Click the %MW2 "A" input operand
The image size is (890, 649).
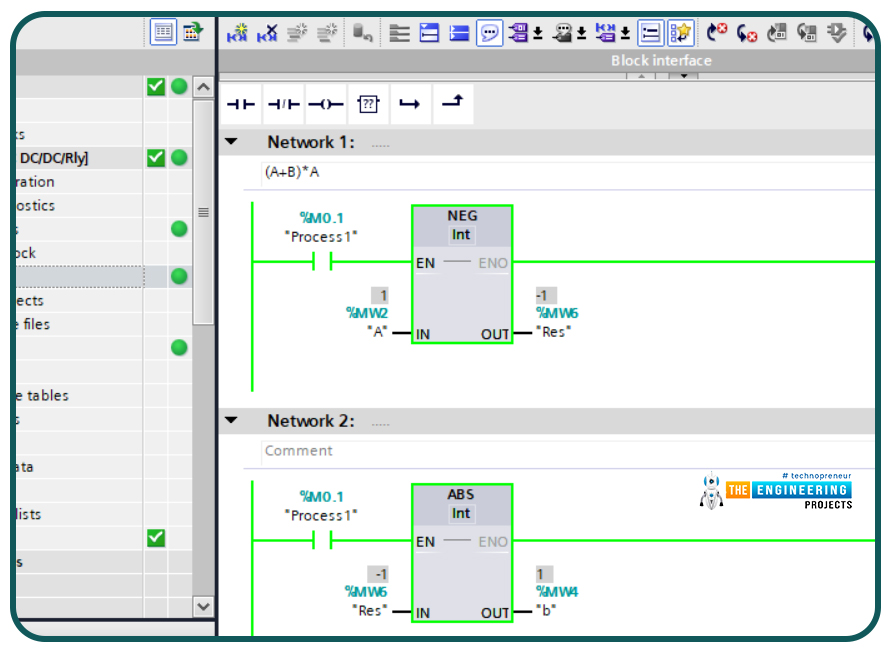click(x=367, y=322)
